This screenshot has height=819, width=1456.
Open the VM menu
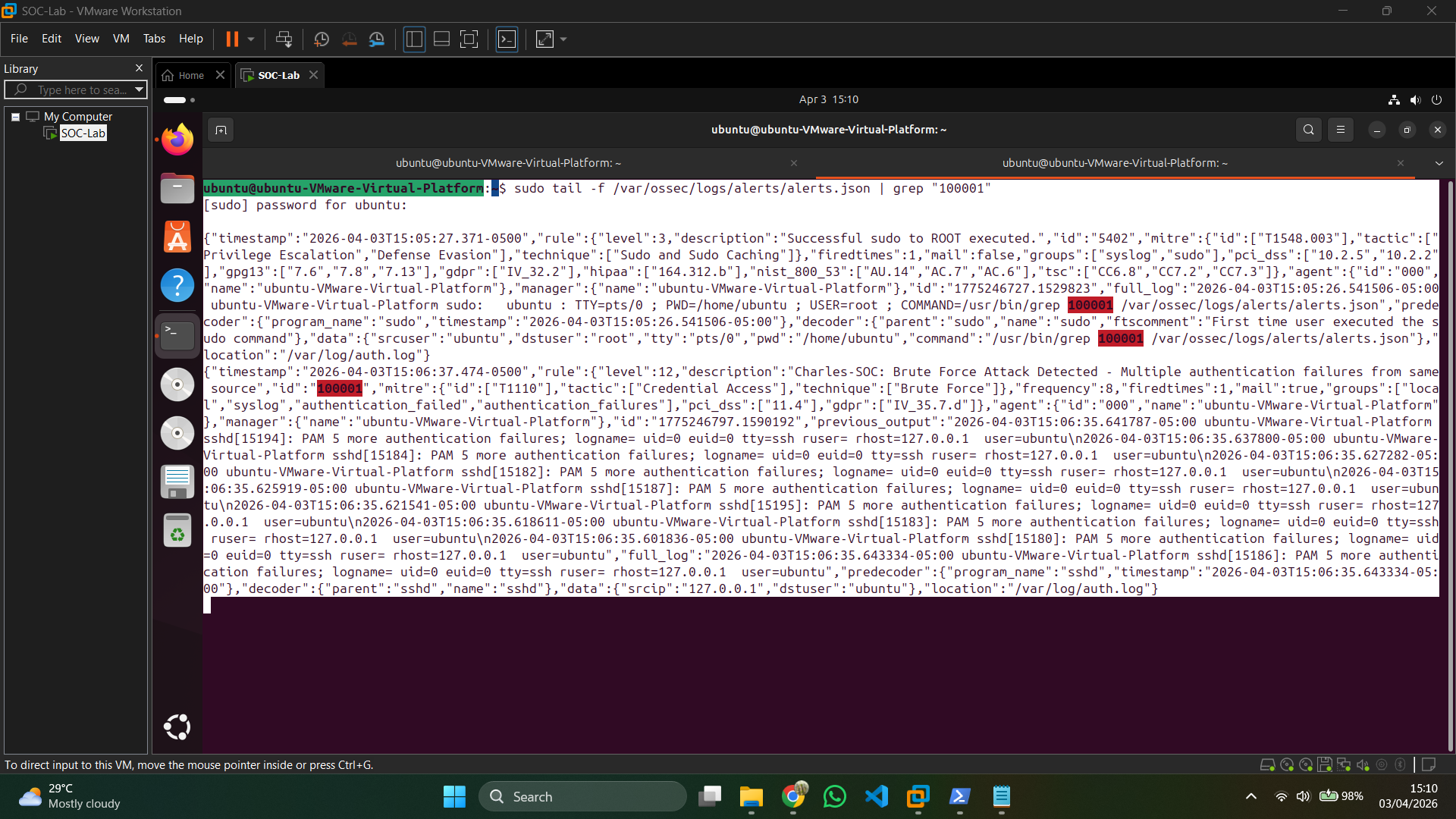click(x=121, y=39)
